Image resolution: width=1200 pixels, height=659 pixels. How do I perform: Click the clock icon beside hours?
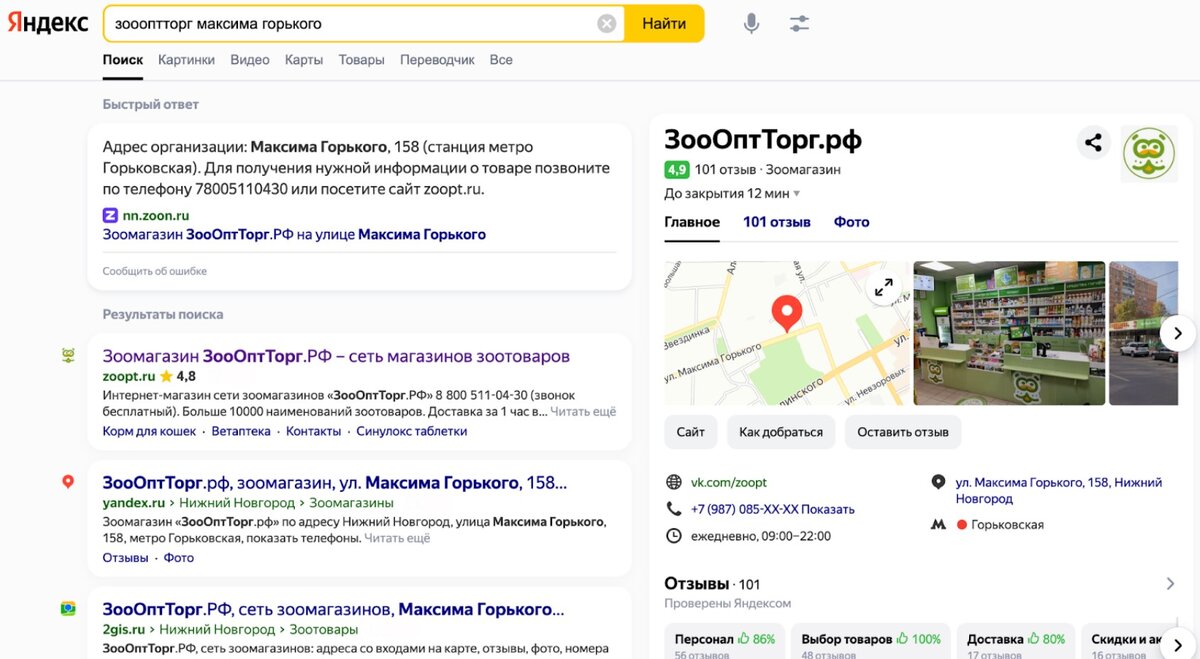[x=673, y=536]
